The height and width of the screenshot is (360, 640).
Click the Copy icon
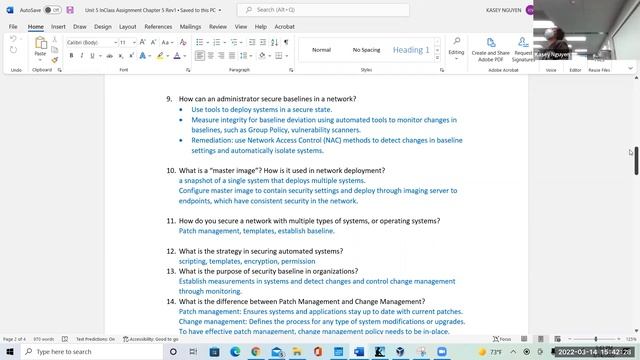point(54,49)
